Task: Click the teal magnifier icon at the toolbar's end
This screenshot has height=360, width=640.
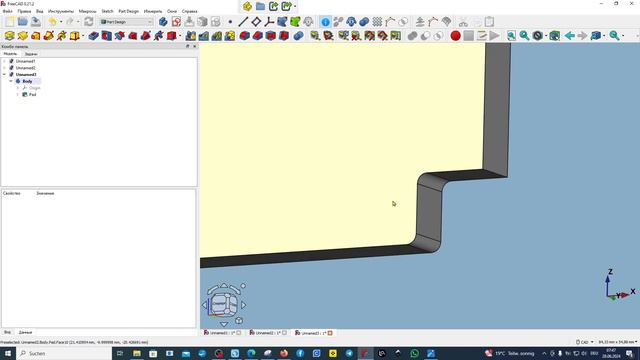Action: [614, 36]
